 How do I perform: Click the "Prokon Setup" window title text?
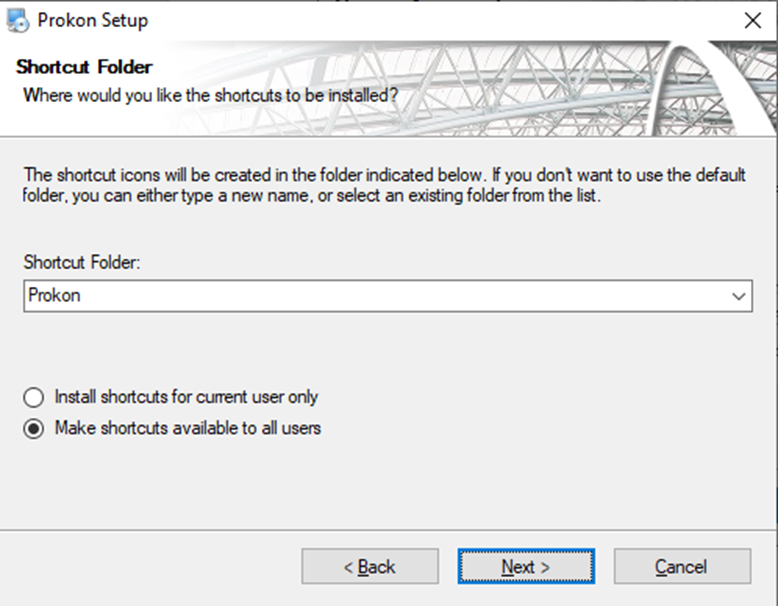[93, 20]
